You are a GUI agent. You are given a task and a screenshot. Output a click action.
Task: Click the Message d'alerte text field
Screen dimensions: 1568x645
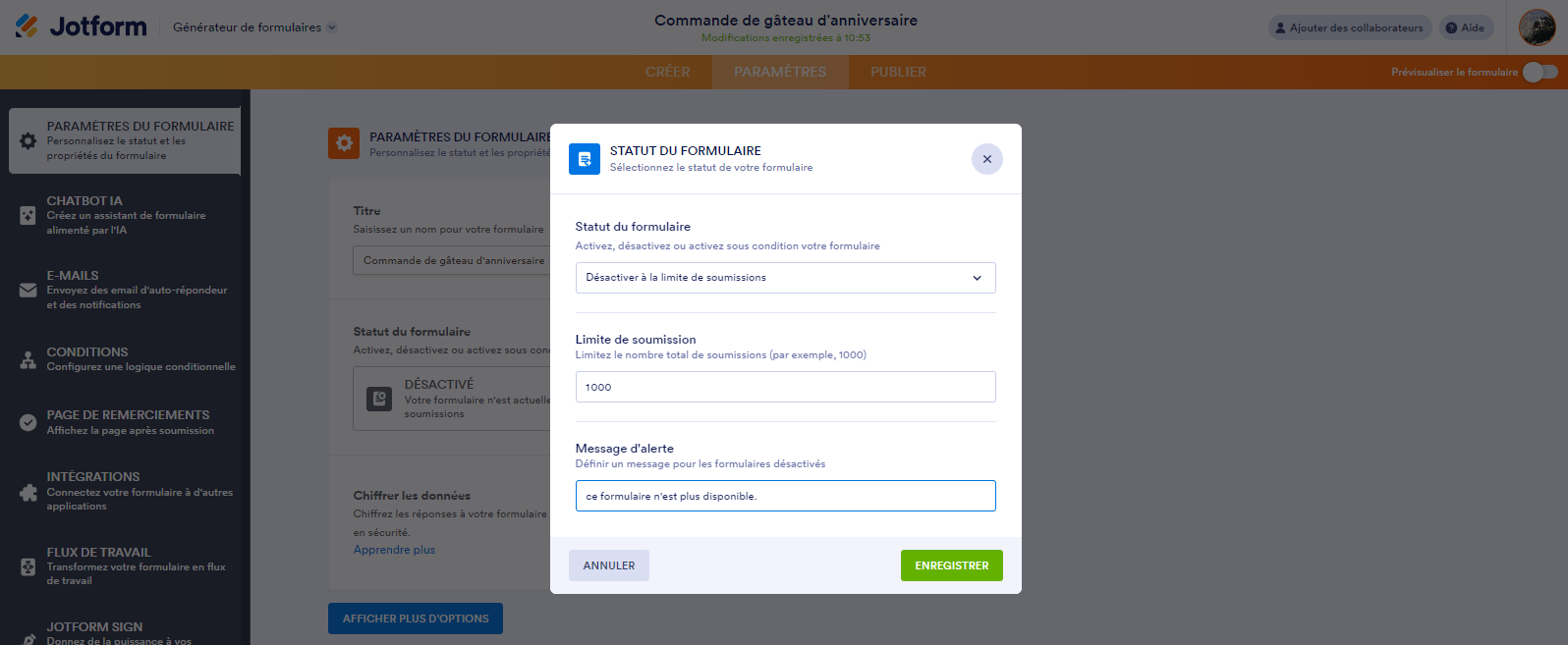pos(785,496)
